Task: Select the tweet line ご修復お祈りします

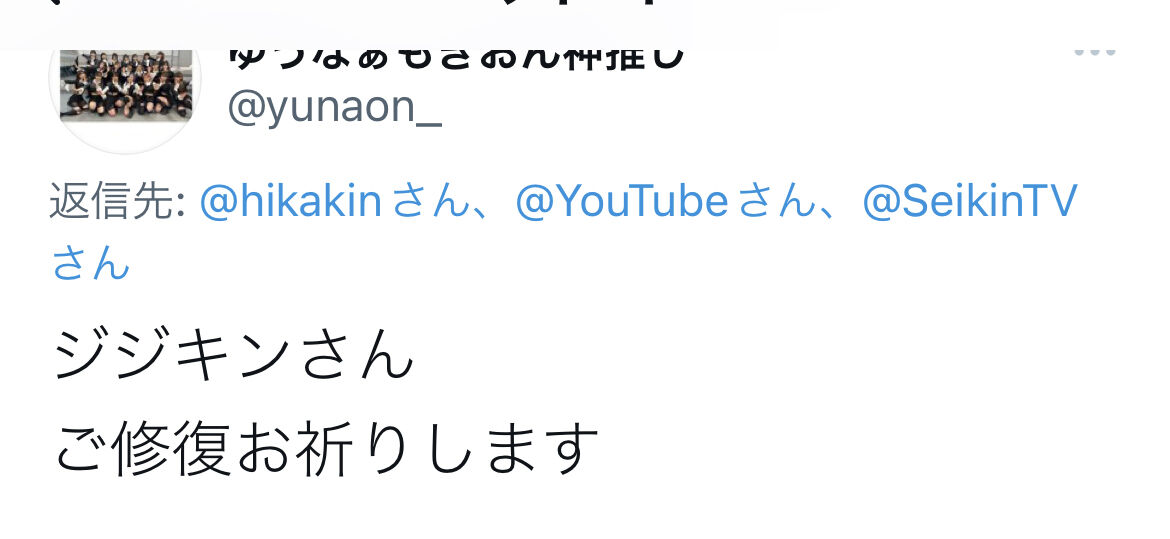Action: tap(326, 449)
